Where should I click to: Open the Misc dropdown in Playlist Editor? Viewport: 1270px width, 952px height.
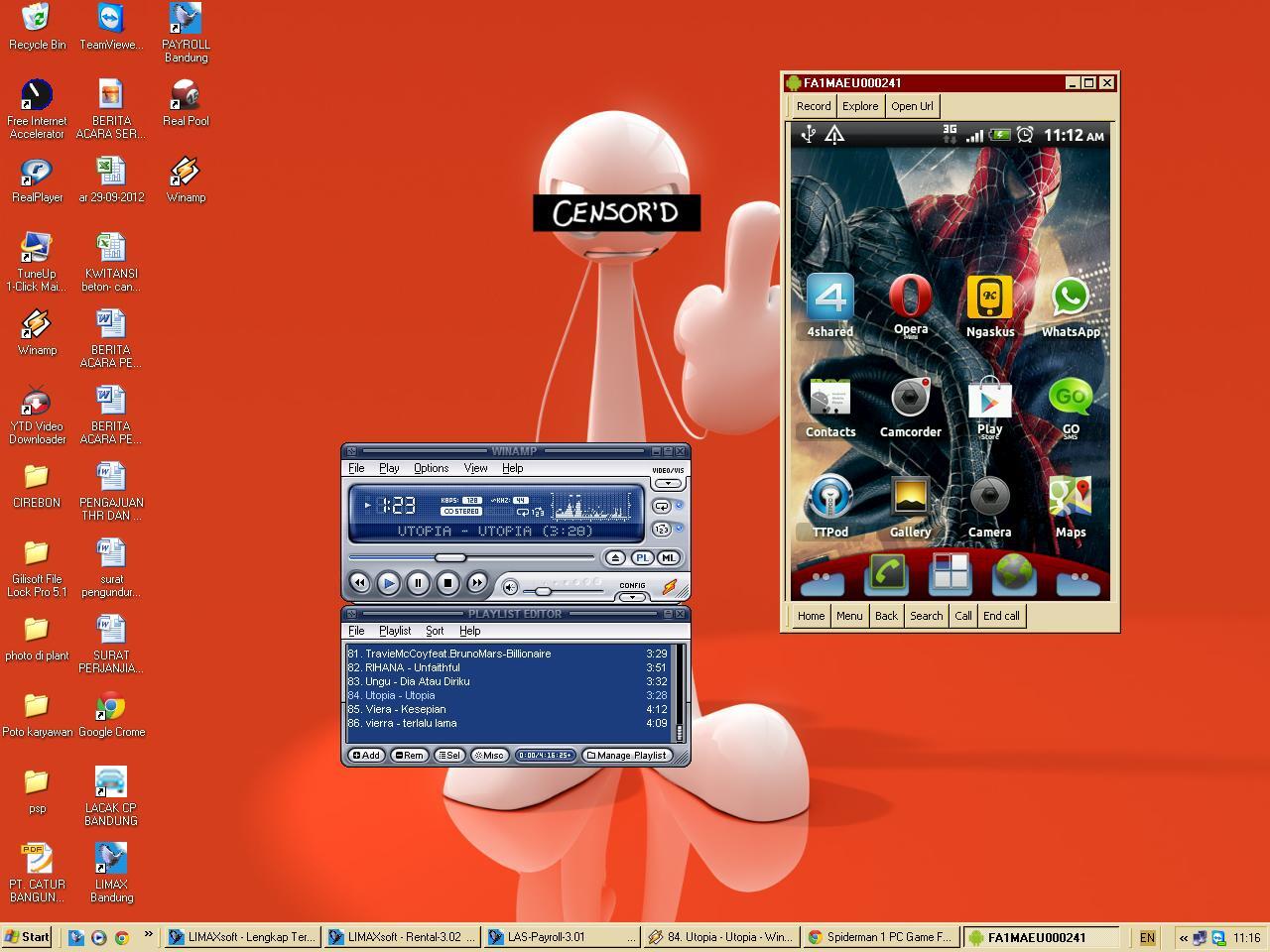pyautogui.click(x=489, y=756)
